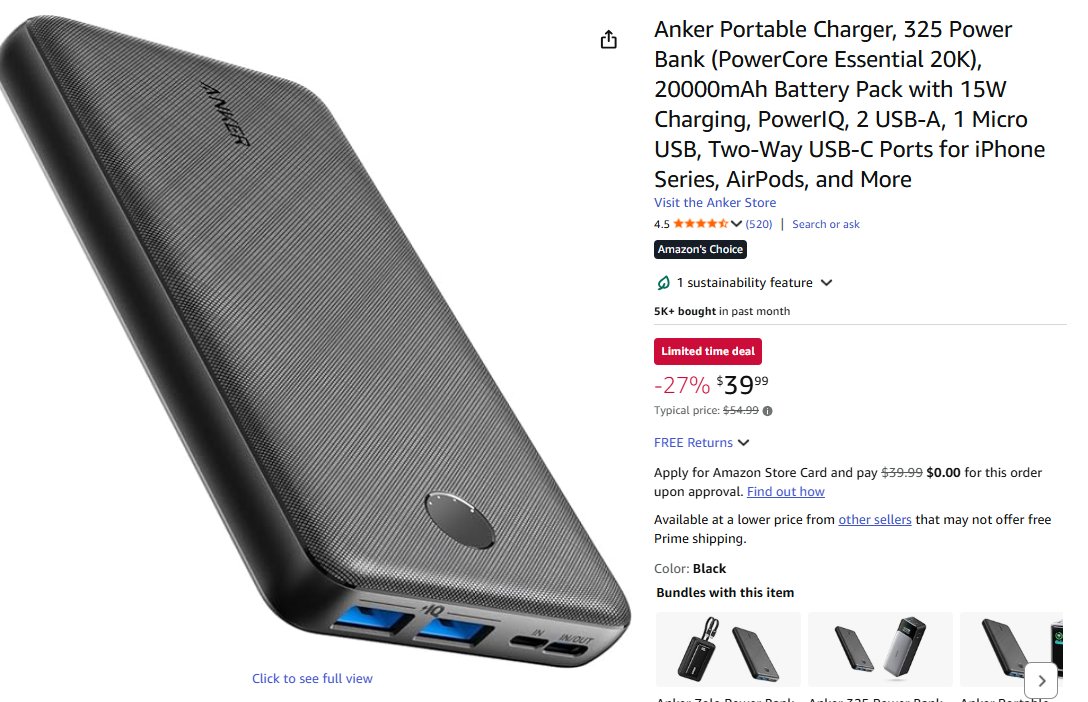
Task: Click the Search or ask link
Action: pos(826,224)
